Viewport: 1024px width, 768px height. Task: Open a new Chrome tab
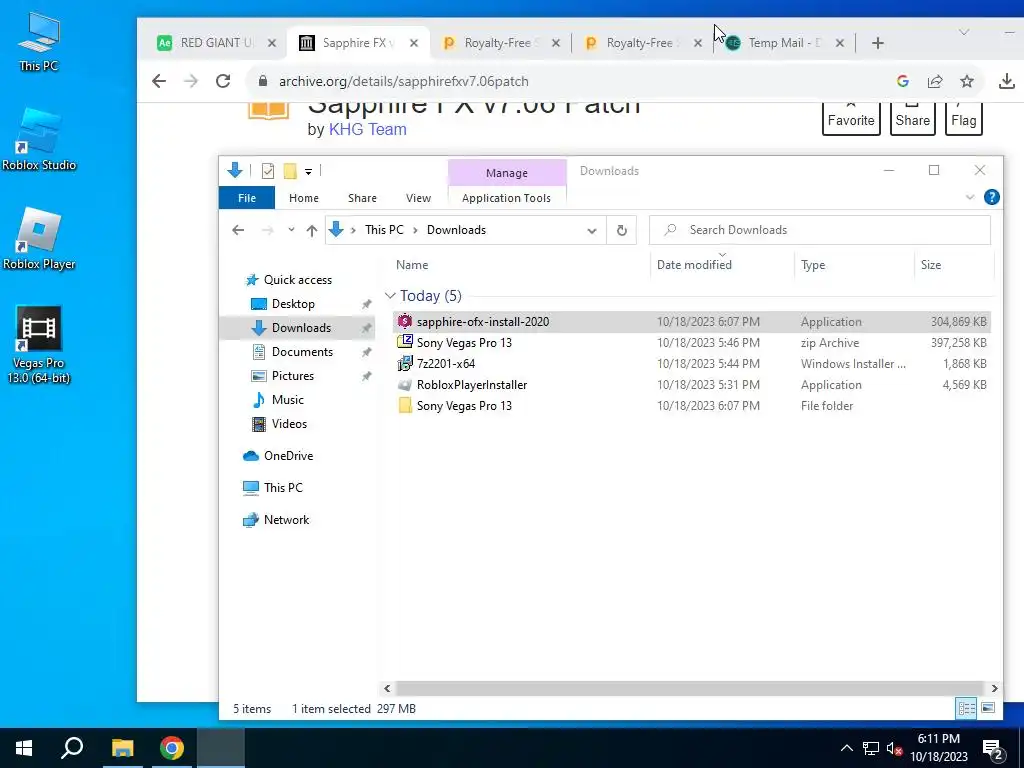(x=878, y=43)
